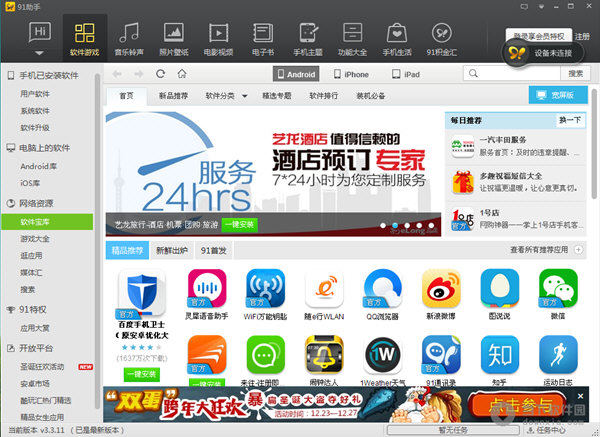Open the 图说说 egg app icon
Image resolution: width=600 pixels, height=437 pixels.
(500, 288)
